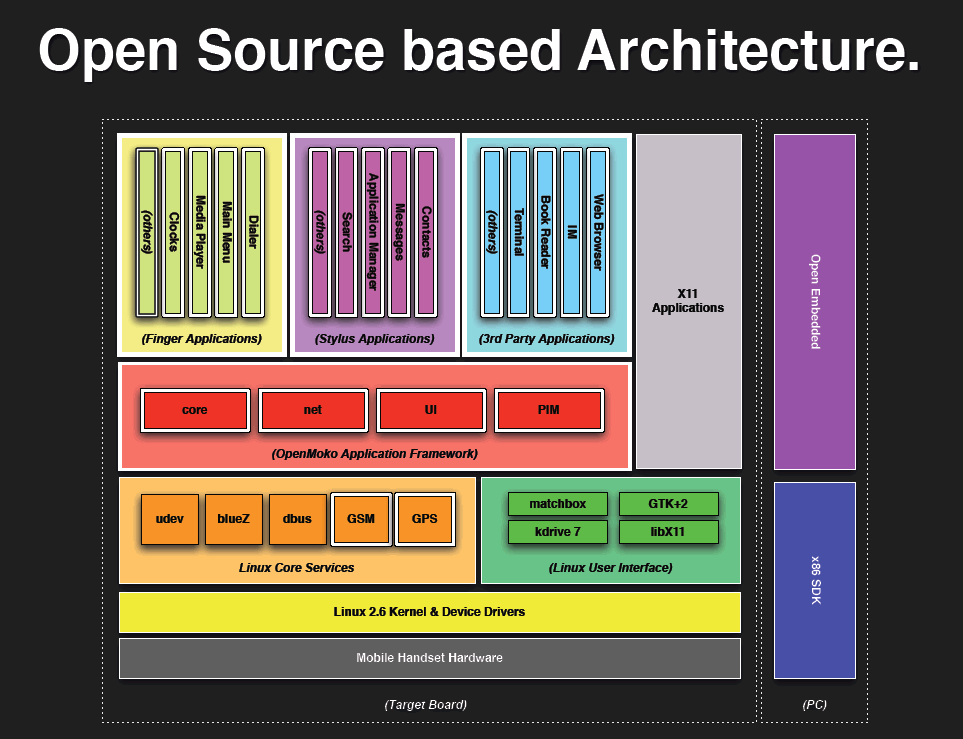The height and width of the screenshot is (739, 963).
Task: Select the red UI box
Action: [x=431, y=410]
